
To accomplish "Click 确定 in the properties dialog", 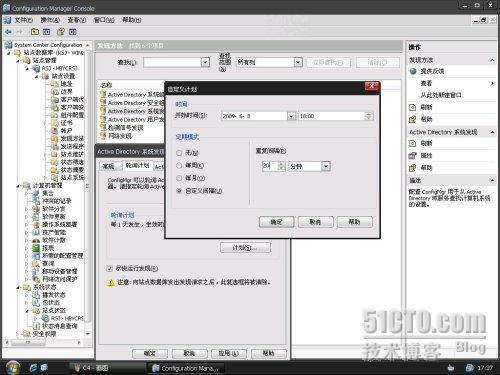I will click(x=150, y=353).
